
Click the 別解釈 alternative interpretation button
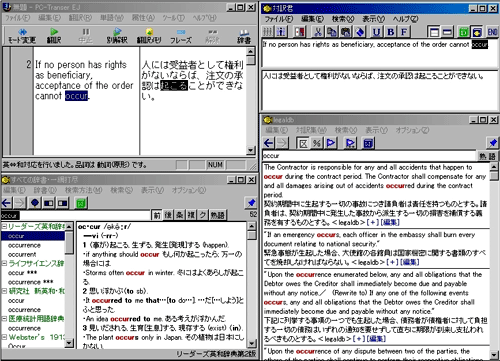117,36
